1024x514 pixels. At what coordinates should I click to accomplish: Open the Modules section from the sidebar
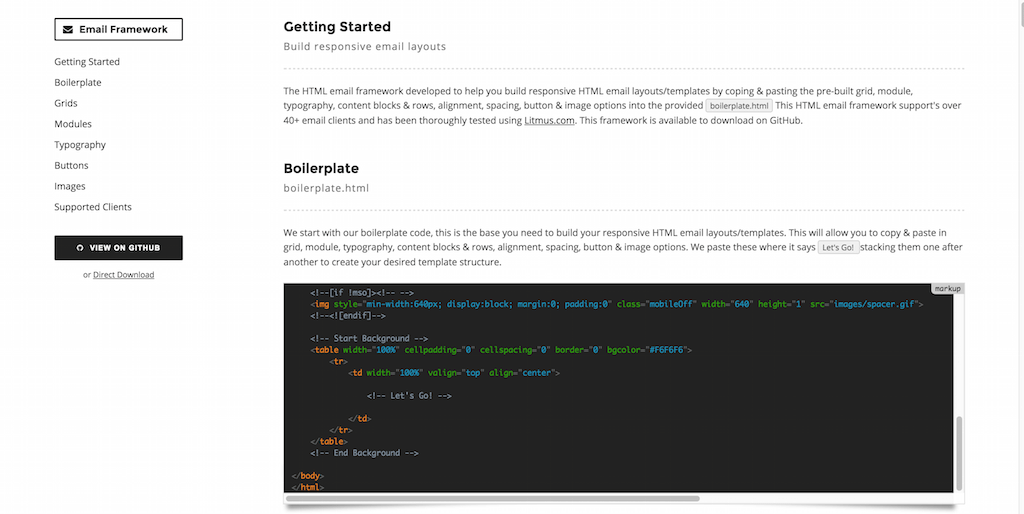73,124
